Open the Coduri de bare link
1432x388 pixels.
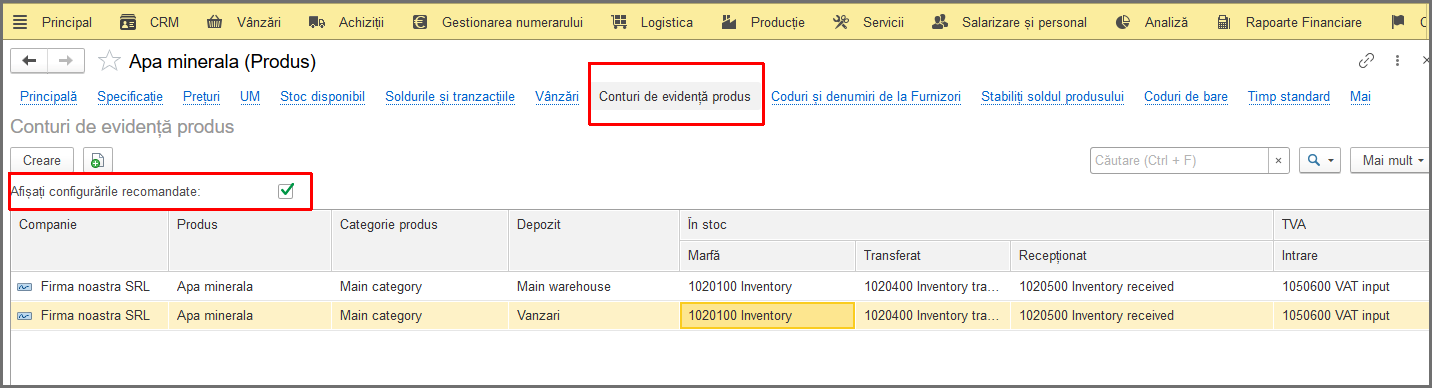click(1186, 97)
